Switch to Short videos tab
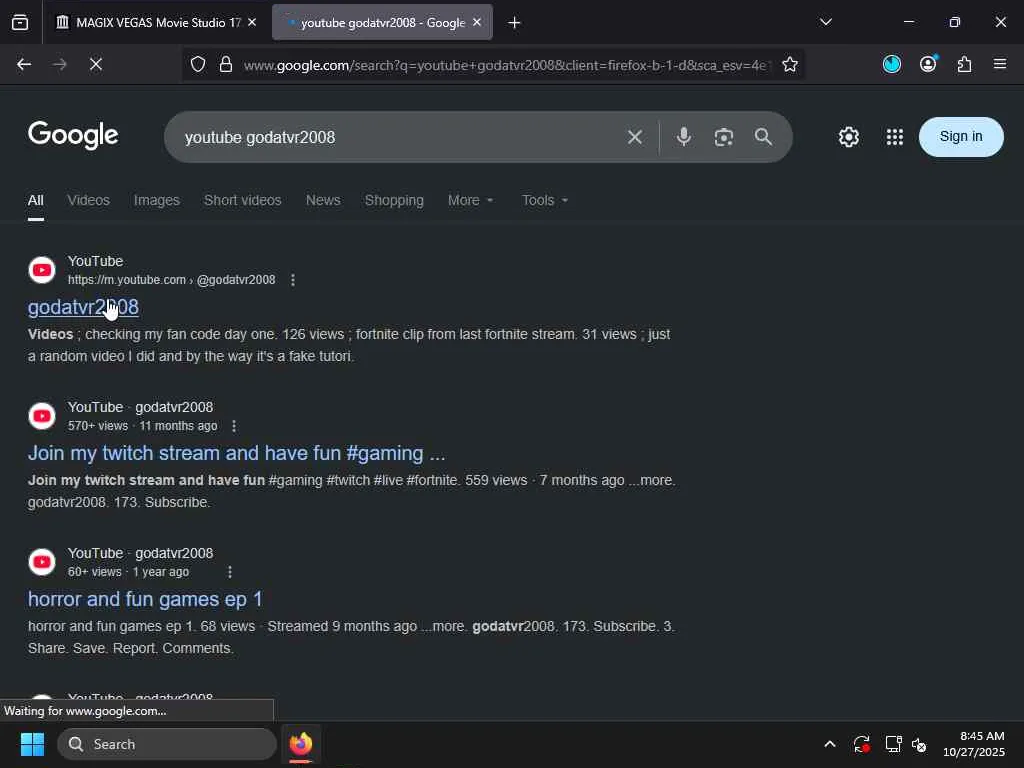Screen dimensions: 1024x768 click(x=242, y=200)
